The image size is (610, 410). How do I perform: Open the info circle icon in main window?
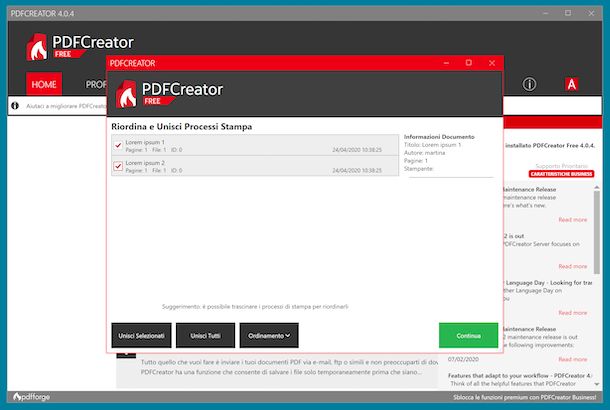coord(529,84)
